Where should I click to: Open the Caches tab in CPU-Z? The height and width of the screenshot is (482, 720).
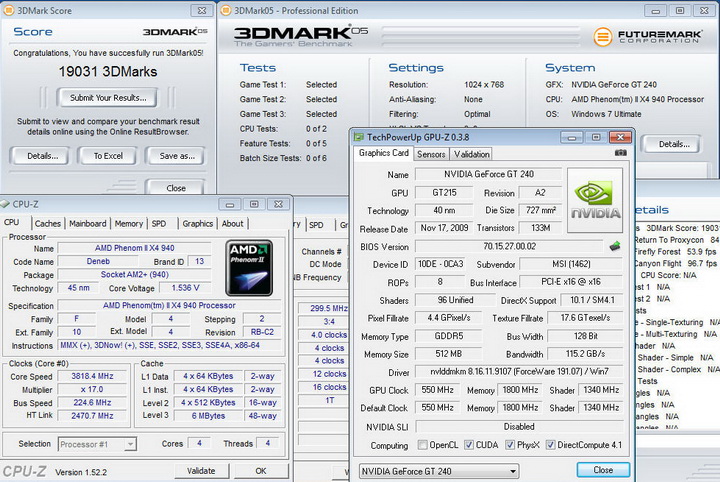coord(48,224)
